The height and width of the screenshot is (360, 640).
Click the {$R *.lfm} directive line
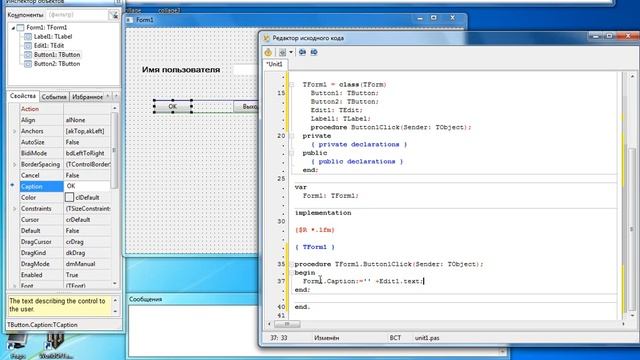coord(315,230)
